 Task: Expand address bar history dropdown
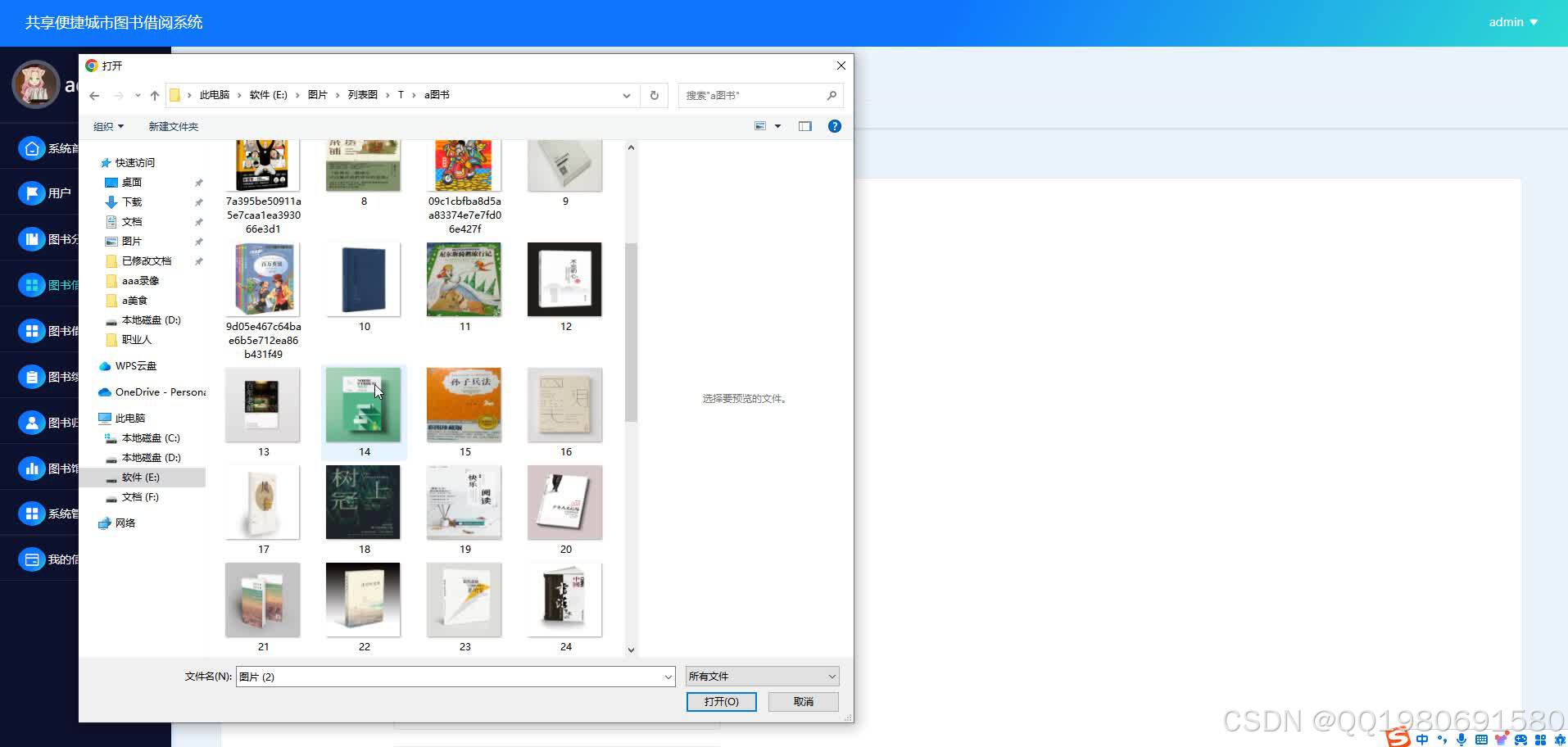pos(627,95)
